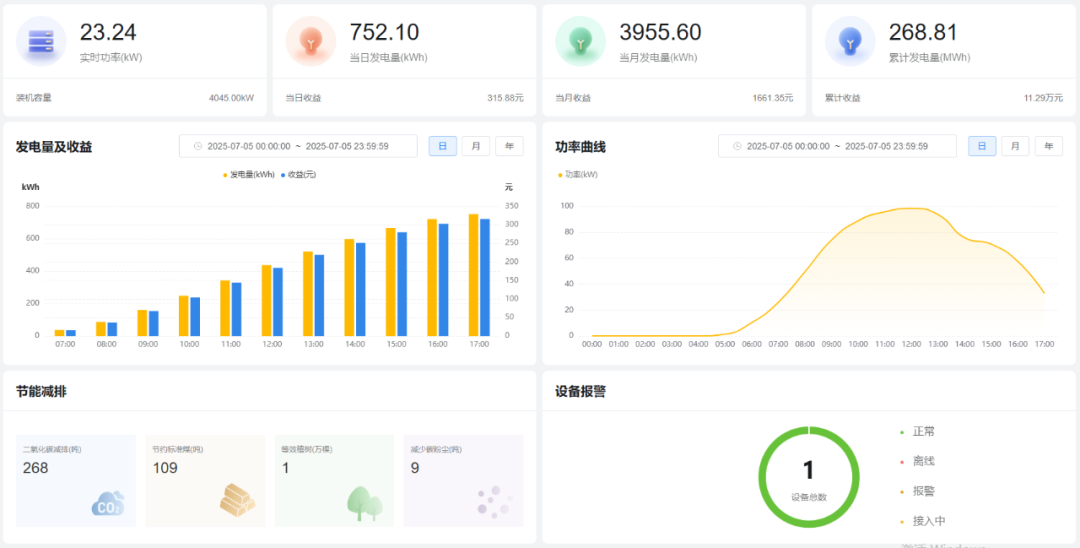Click the green monthly generation bulb icon

pyautogui.click(x=580, y=41)
